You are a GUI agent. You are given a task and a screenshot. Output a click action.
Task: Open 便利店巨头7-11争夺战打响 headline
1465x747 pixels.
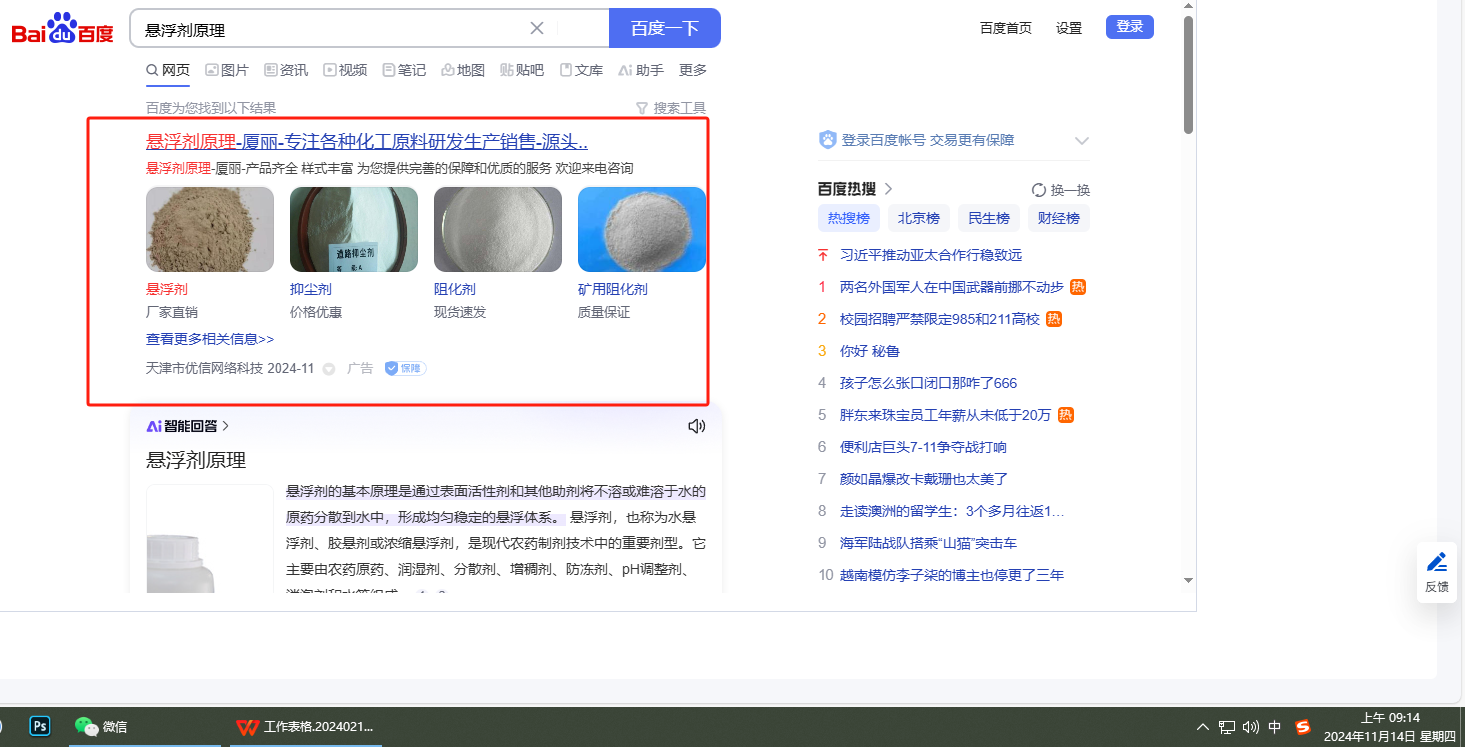[x=923, y=447]
